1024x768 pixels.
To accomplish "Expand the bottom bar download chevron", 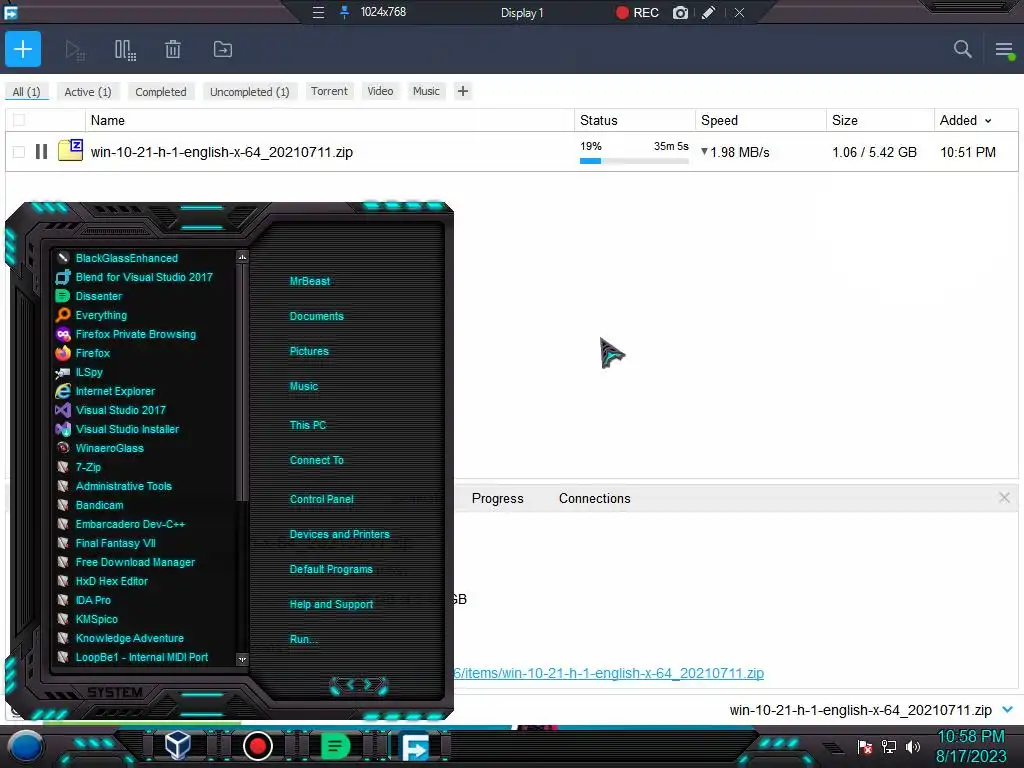I will point(1007,709).
